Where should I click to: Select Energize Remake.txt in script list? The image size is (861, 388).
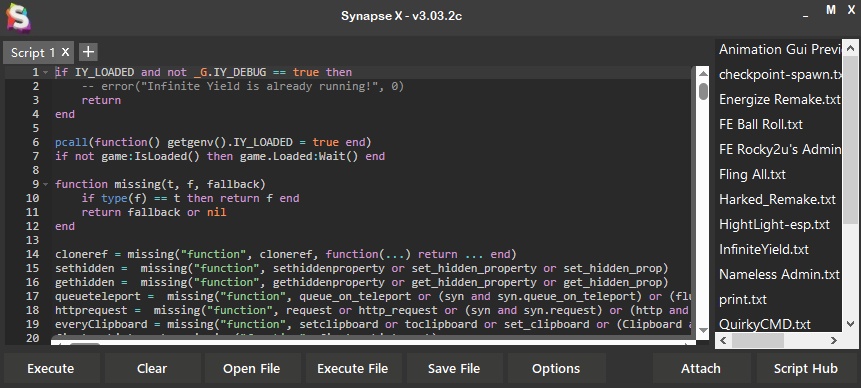click(x=779, y=99)
